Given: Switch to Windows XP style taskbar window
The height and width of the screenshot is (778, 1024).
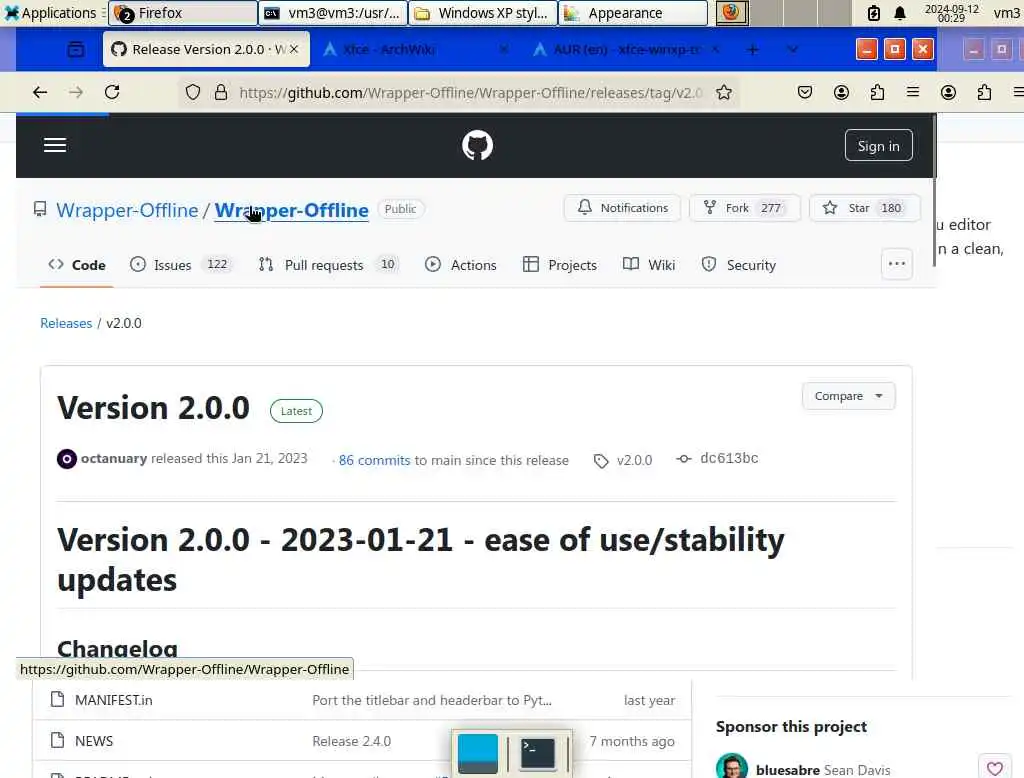Looking at the screenshot, I should 483,12.
